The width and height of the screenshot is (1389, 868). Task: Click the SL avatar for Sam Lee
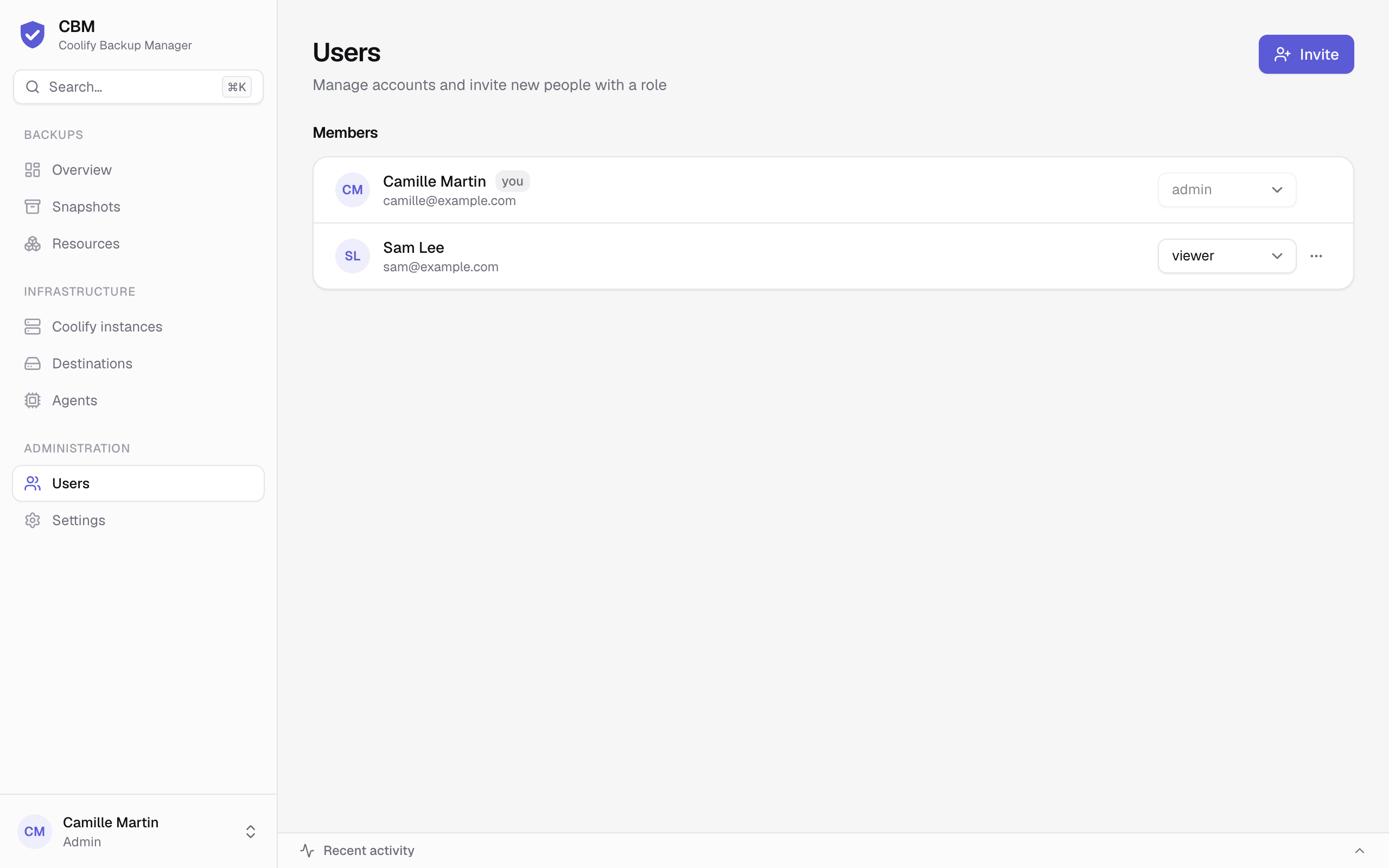pos(353,256)
